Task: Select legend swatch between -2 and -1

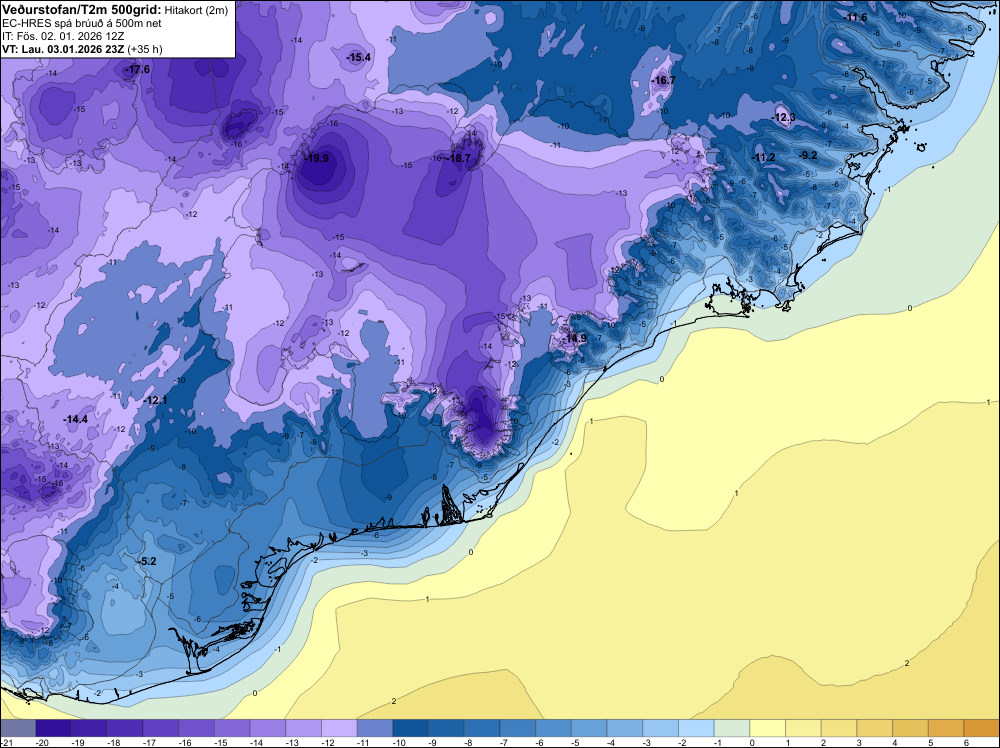Action: [x=696, y=727]
